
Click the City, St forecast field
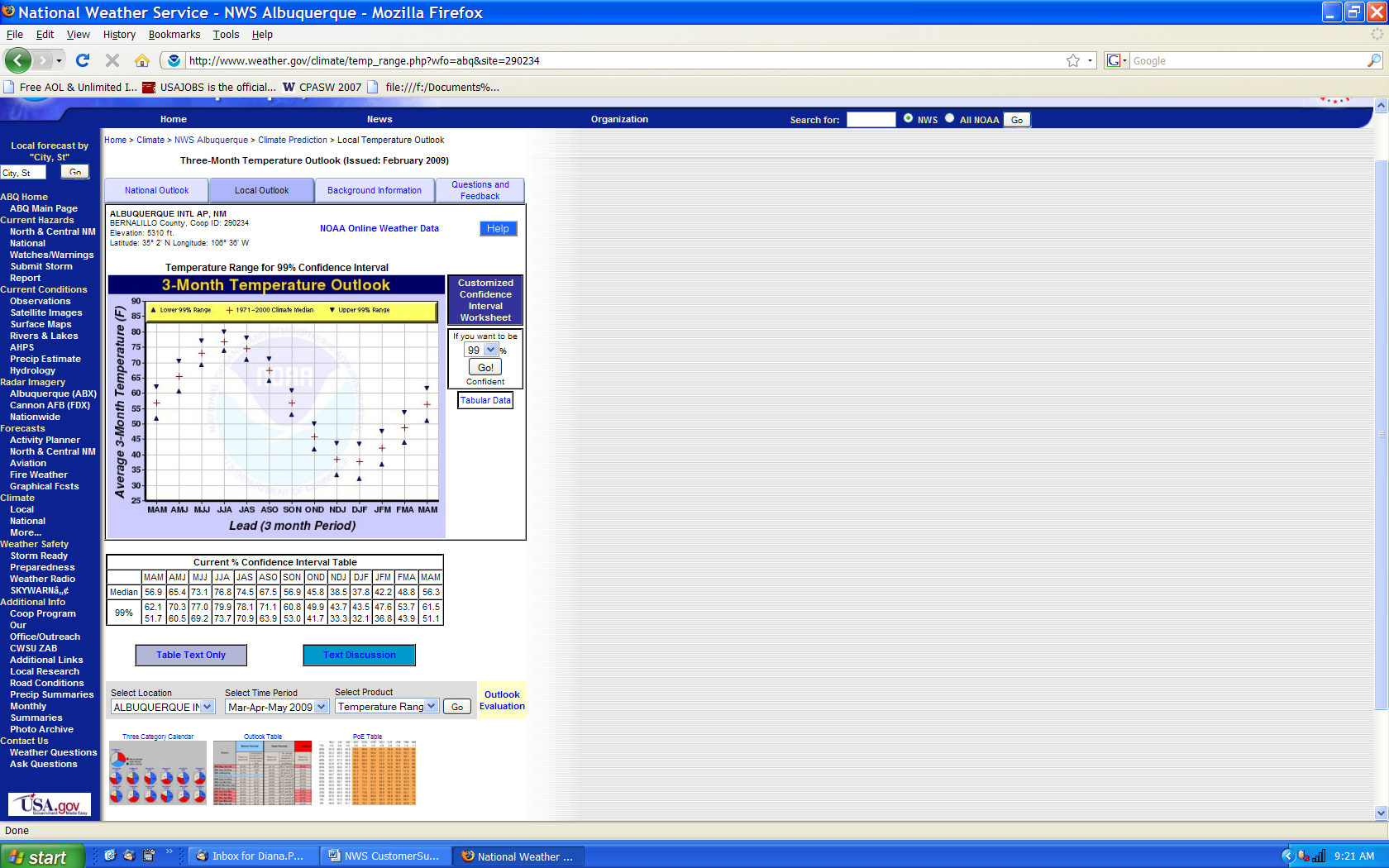tap(23, 173)
